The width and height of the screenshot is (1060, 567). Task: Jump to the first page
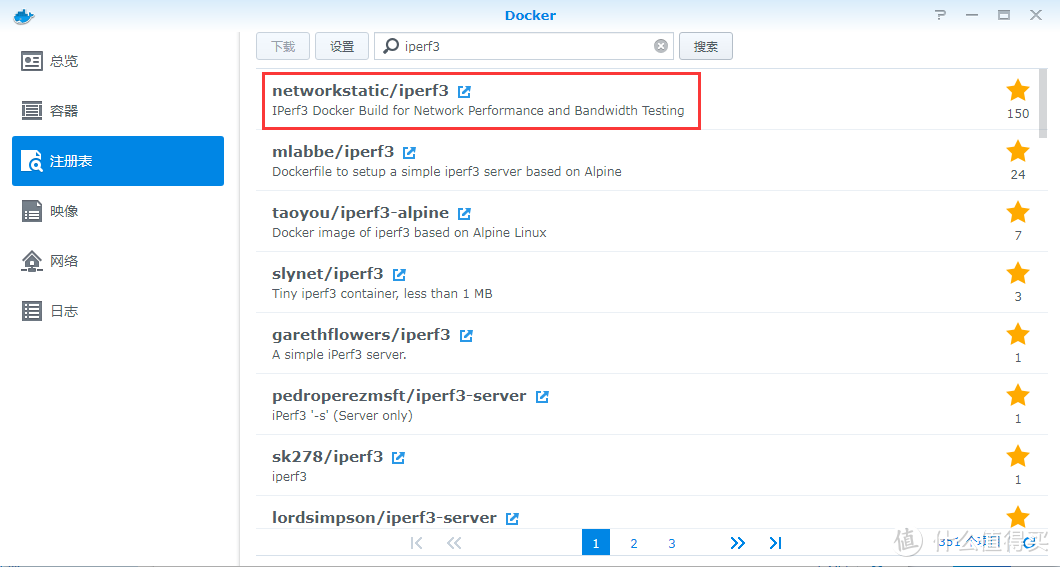pos(416,543)
